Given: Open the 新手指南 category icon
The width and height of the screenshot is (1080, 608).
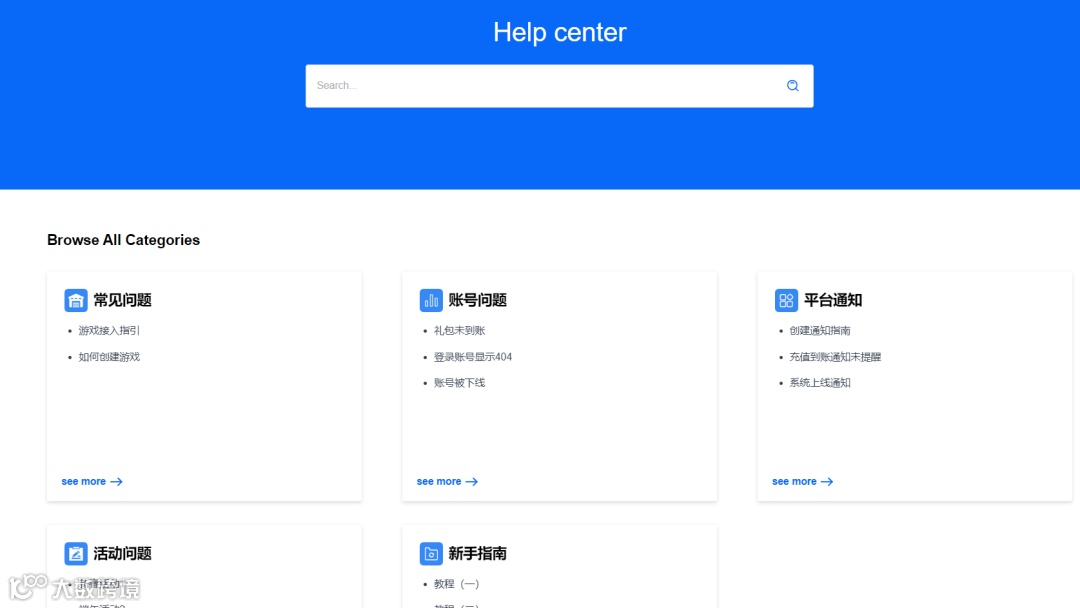Looking at the screenshot, I should (431, 554).
